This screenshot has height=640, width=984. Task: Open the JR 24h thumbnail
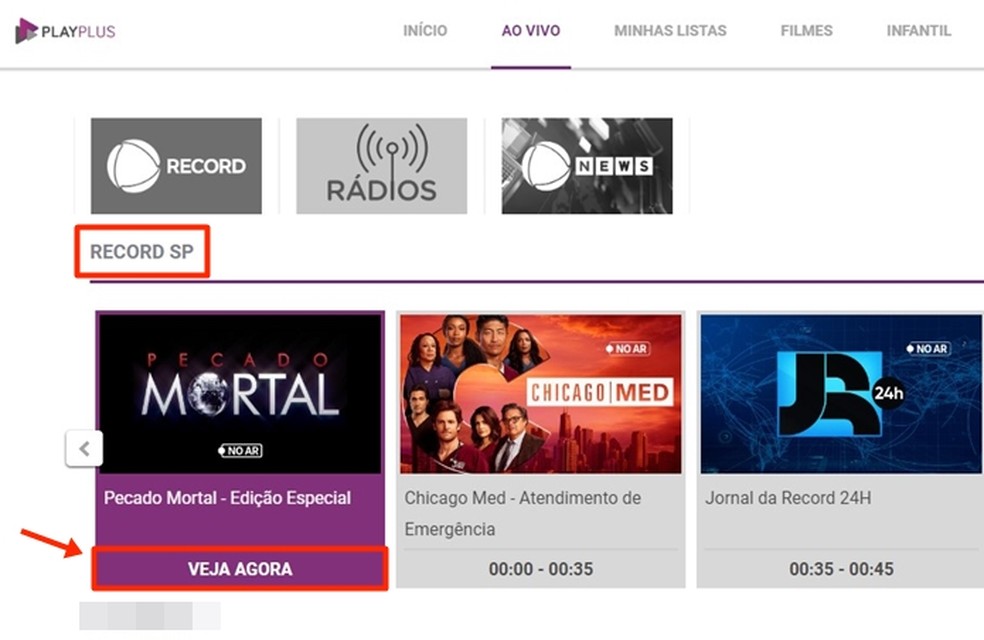click(x=842, y=393)
